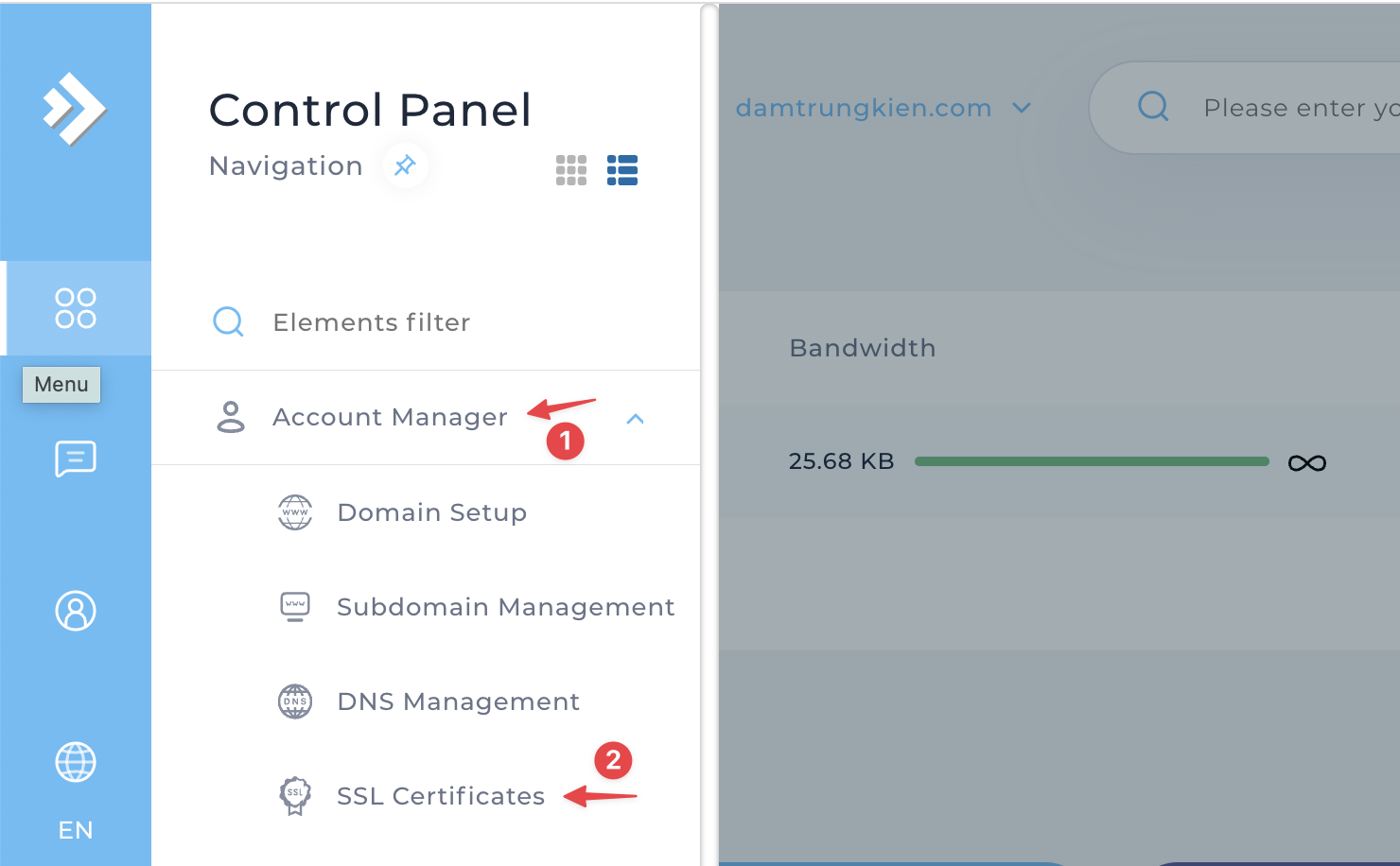Click the Elements filter search icon
This screenshot has width=1400, height=866.
point(228,322)
